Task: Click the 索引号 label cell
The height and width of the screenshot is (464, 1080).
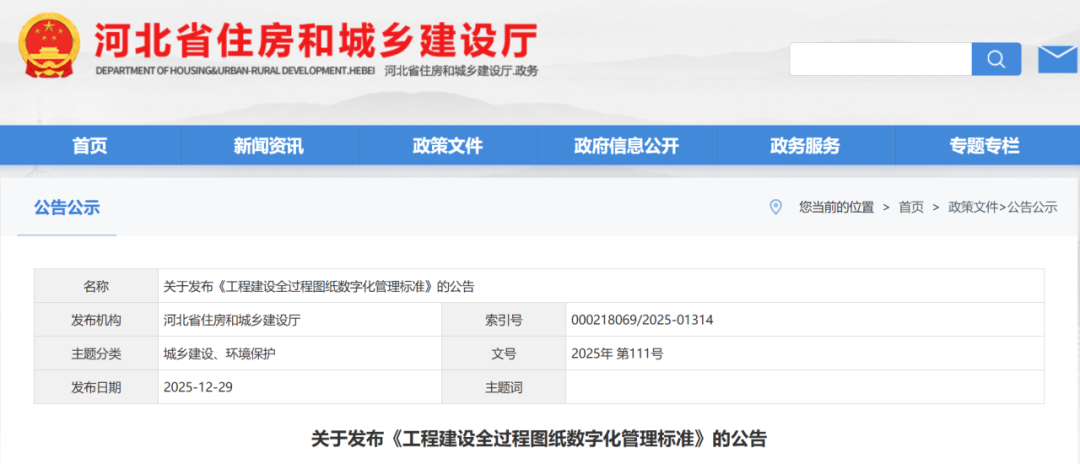Action: 503,320
